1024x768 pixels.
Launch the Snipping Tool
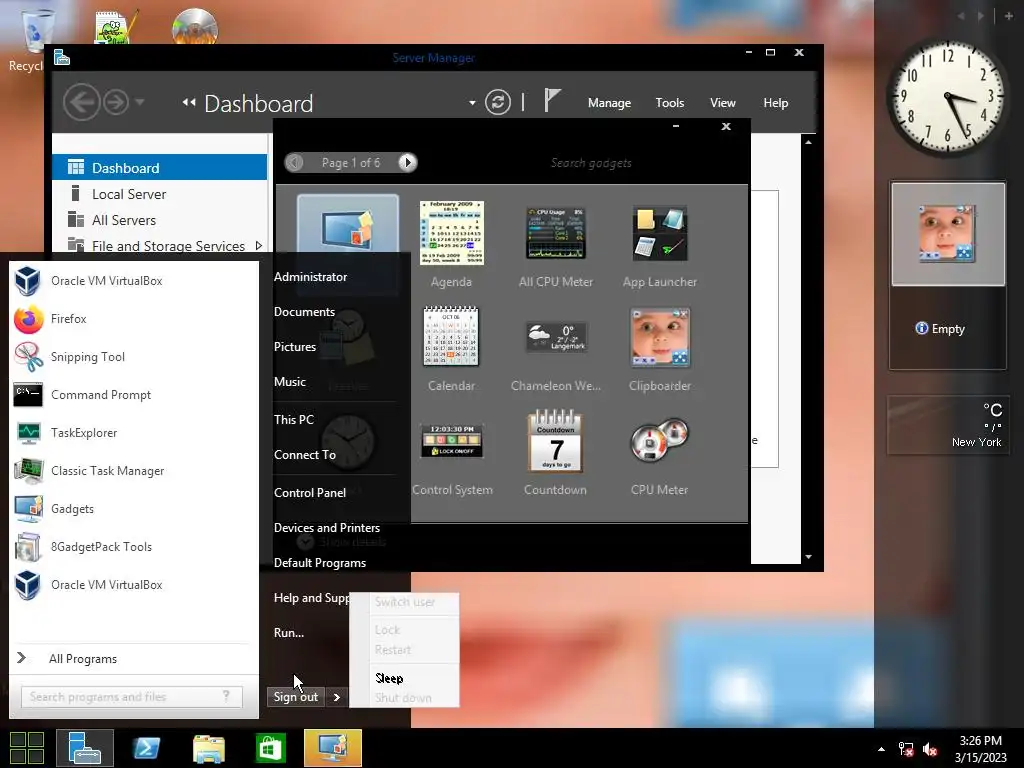coord(133,357)
